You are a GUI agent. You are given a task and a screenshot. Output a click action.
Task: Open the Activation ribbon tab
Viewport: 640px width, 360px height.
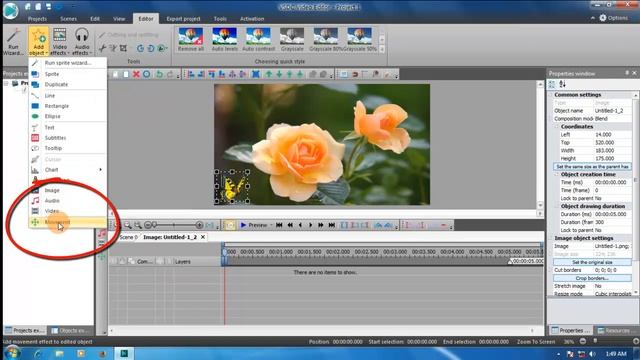point(252,19)
